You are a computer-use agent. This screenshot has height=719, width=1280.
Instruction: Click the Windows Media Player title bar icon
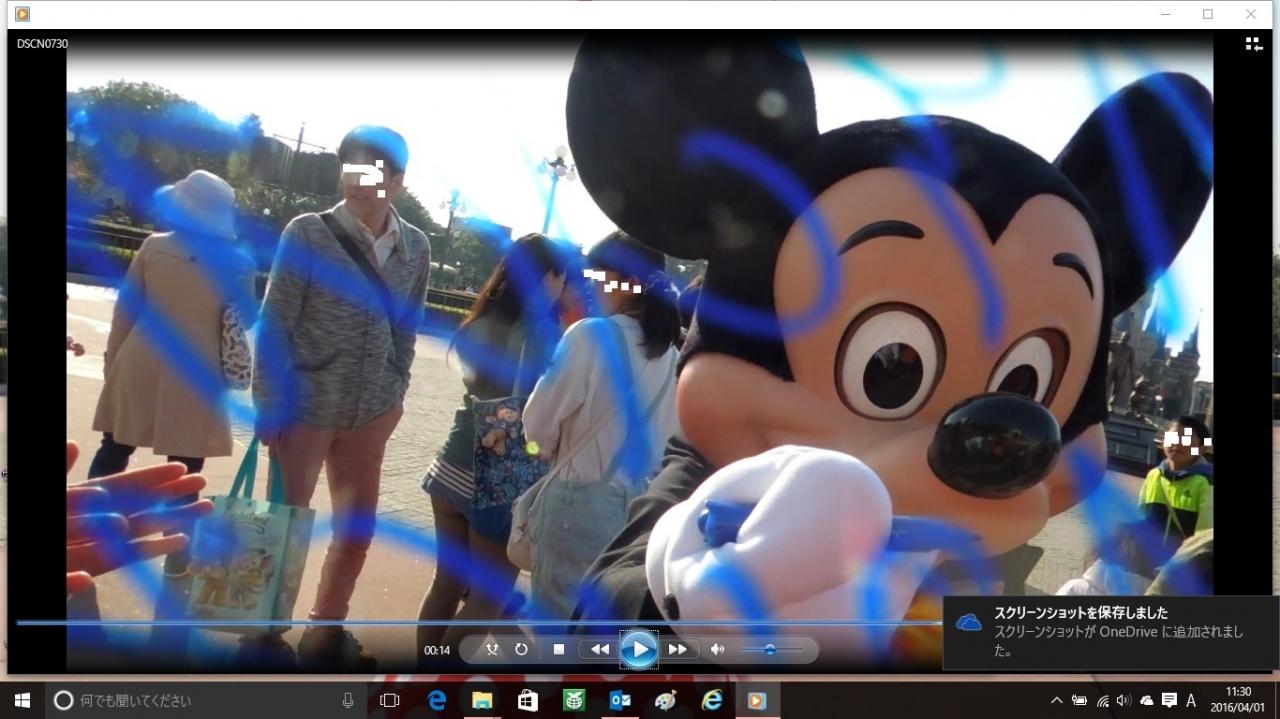[x=22, y=14]
